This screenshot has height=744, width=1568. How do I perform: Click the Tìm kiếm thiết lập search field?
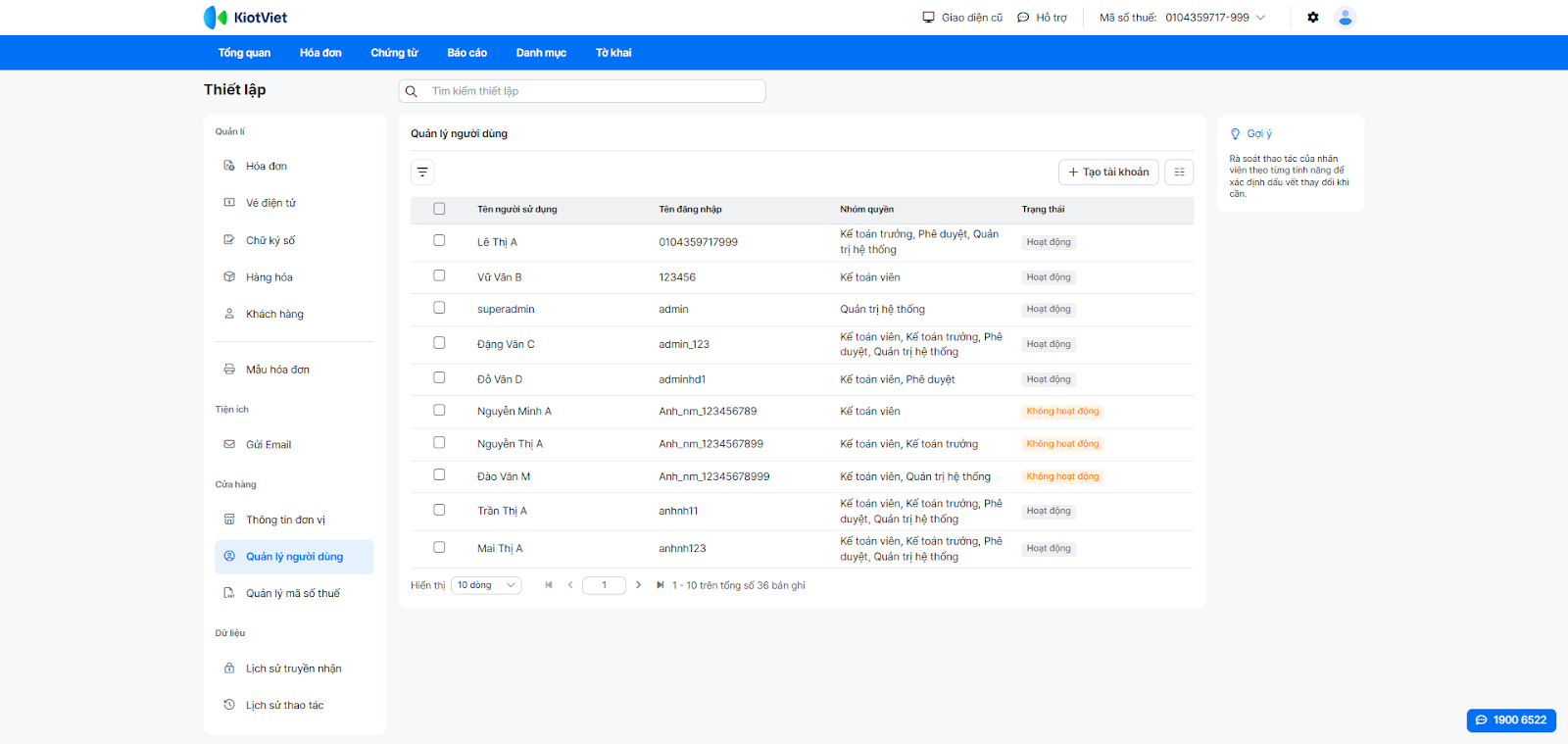(588, 91)
